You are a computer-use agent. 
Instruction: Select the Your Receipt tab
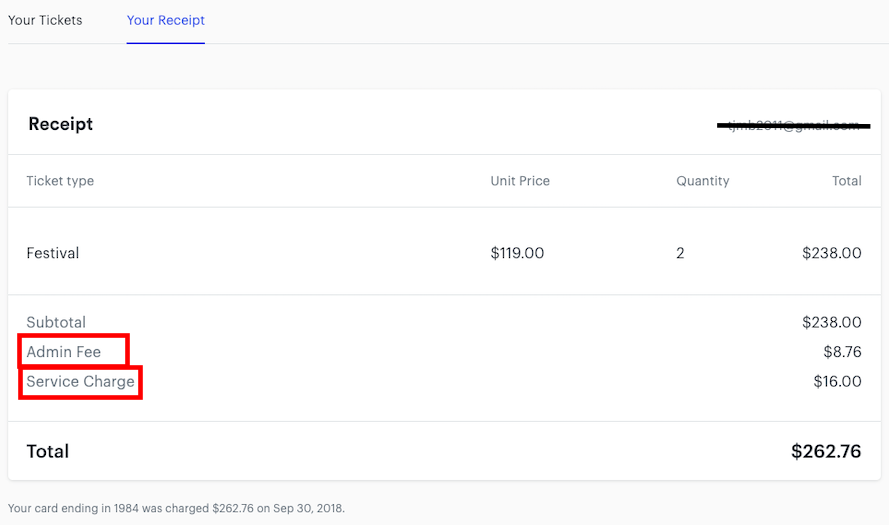point(166,20)
